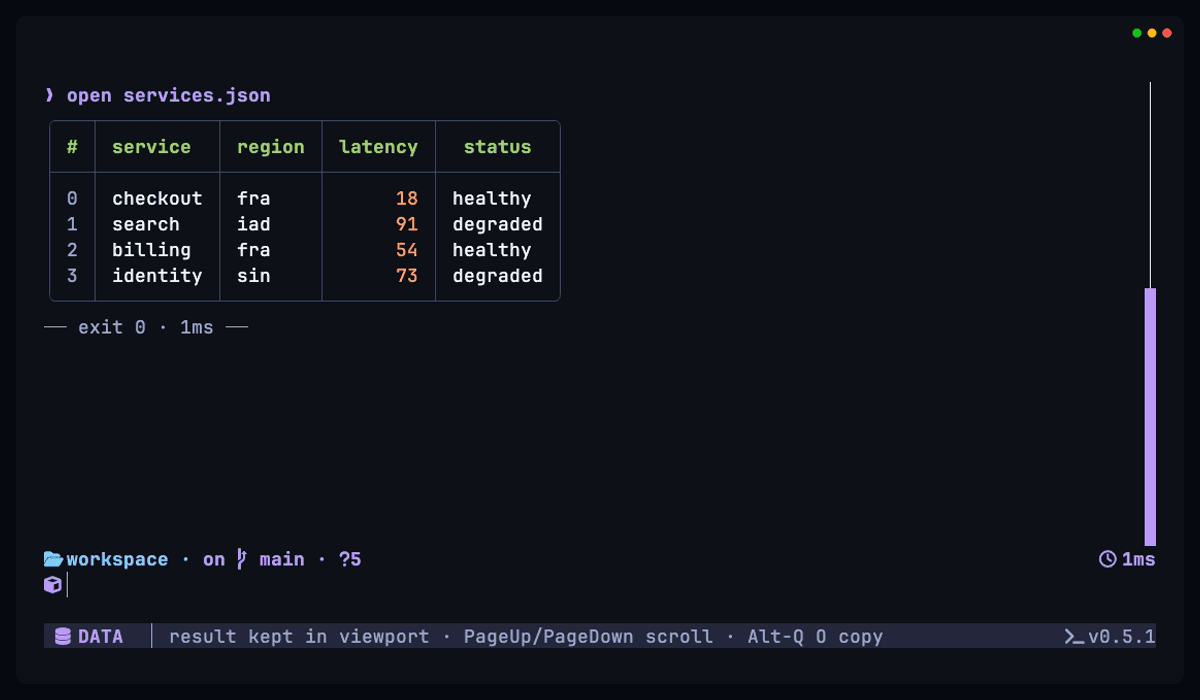Click the git branch icon before main
Image resolution: width=1200 pixels, height=700 pixels.
pyautogui.click(x=241, y=559)
